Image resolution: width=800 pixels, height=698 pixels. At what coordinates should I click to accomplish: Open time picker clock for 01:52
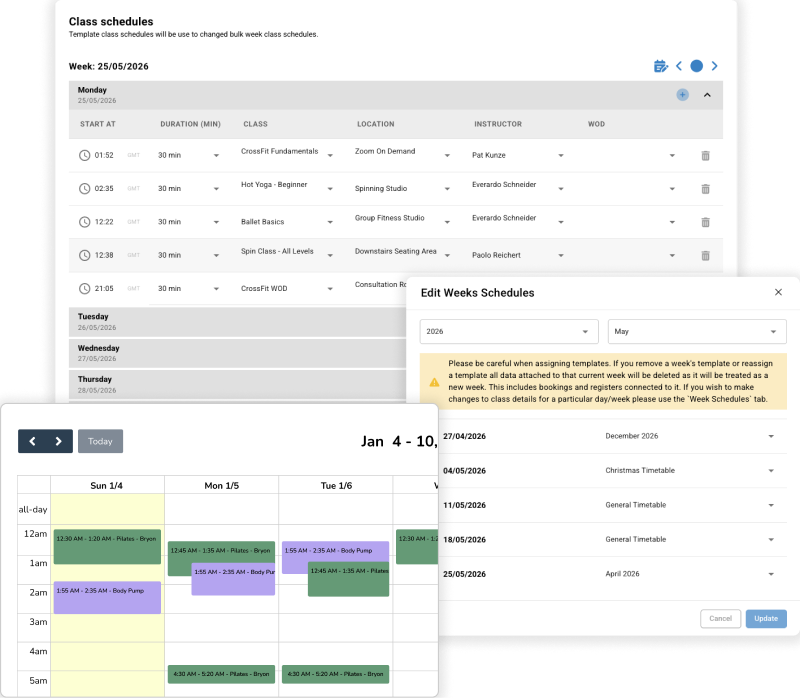click(x=84, y=155)
